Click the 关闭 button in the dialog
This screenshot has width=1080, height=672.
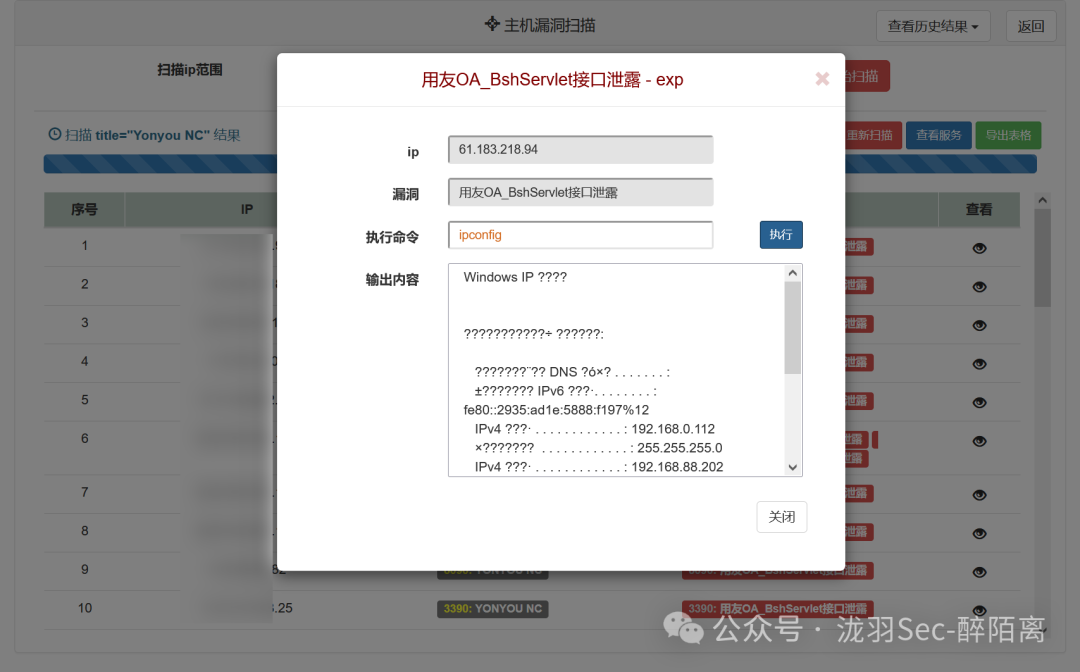click(782, 517)
